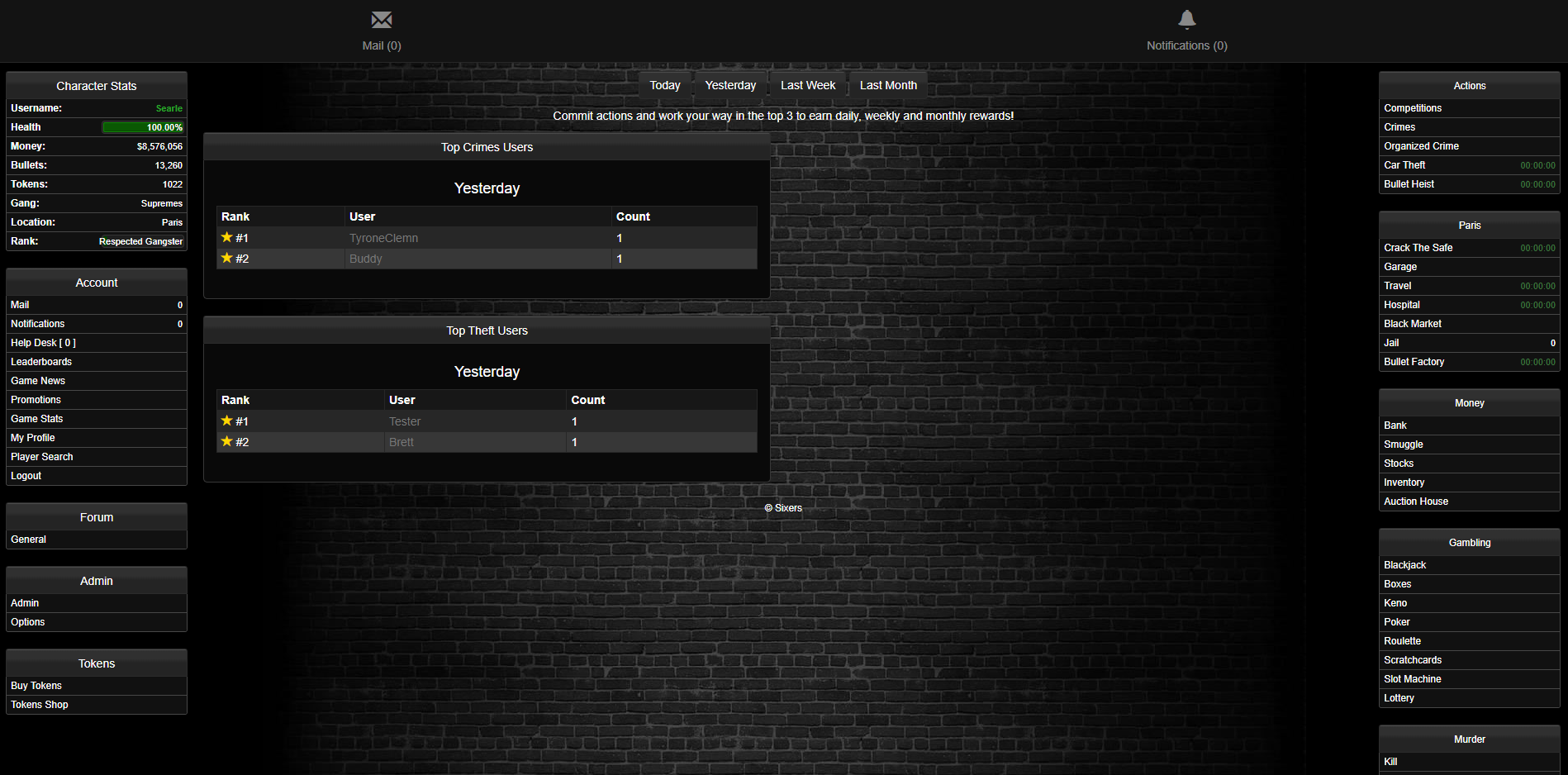Open TyroneClemn's user profile

tap(383, 238)
